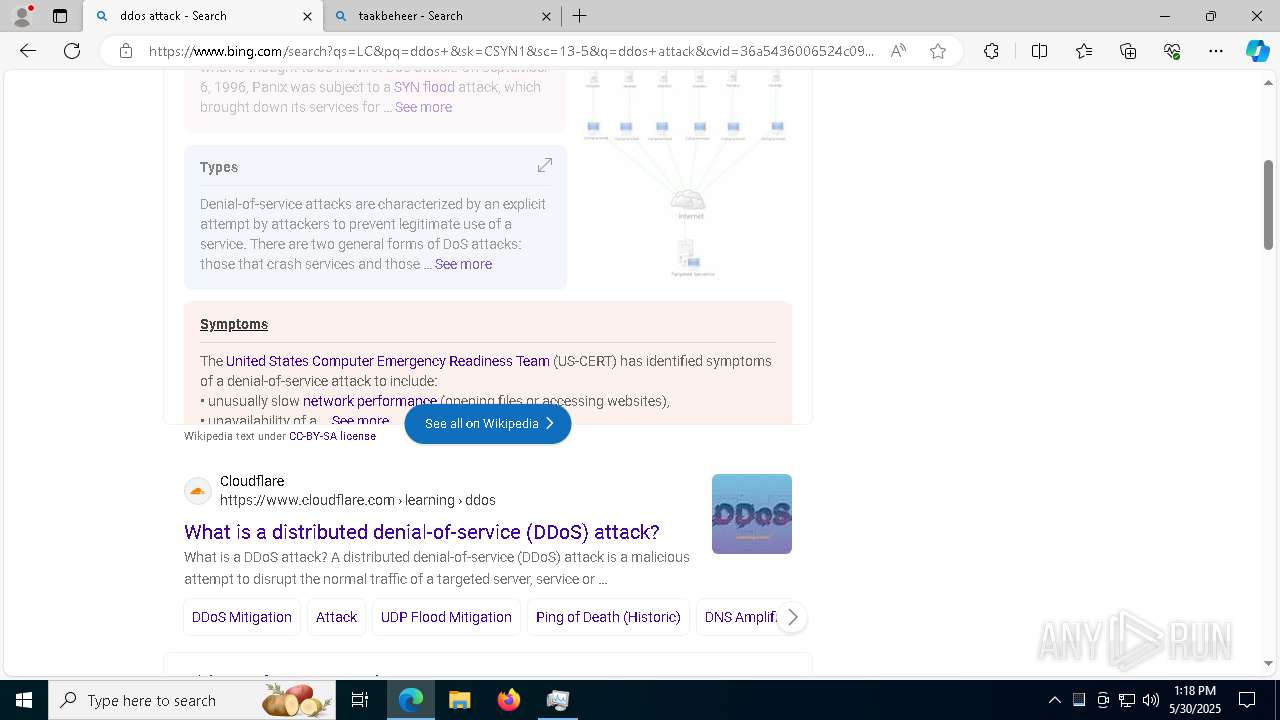1280x720 pixels.
Task: Open the Favorites list icon
Action: [x=1084, y=51]
